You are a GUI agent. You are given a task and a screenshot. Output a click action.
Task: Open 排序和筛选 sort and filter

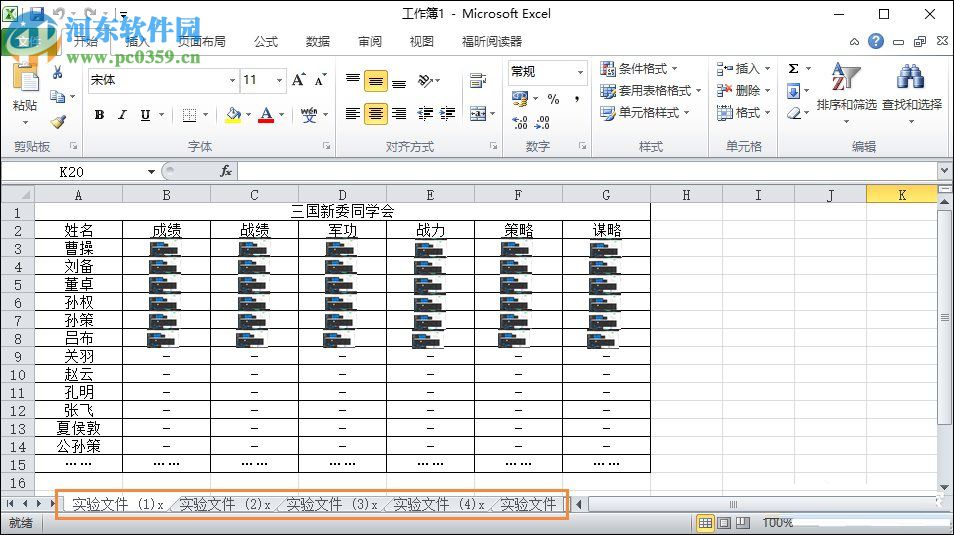(x=846, y=88)
